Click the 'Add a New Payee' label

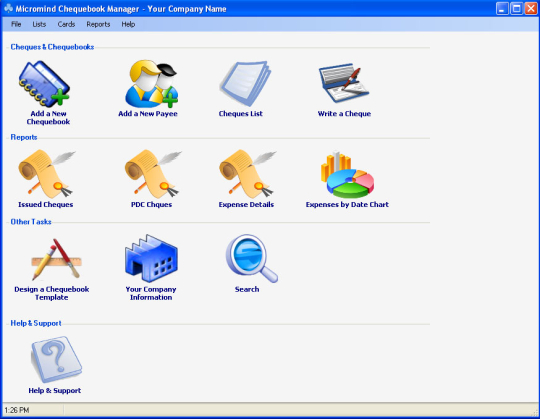148,114
